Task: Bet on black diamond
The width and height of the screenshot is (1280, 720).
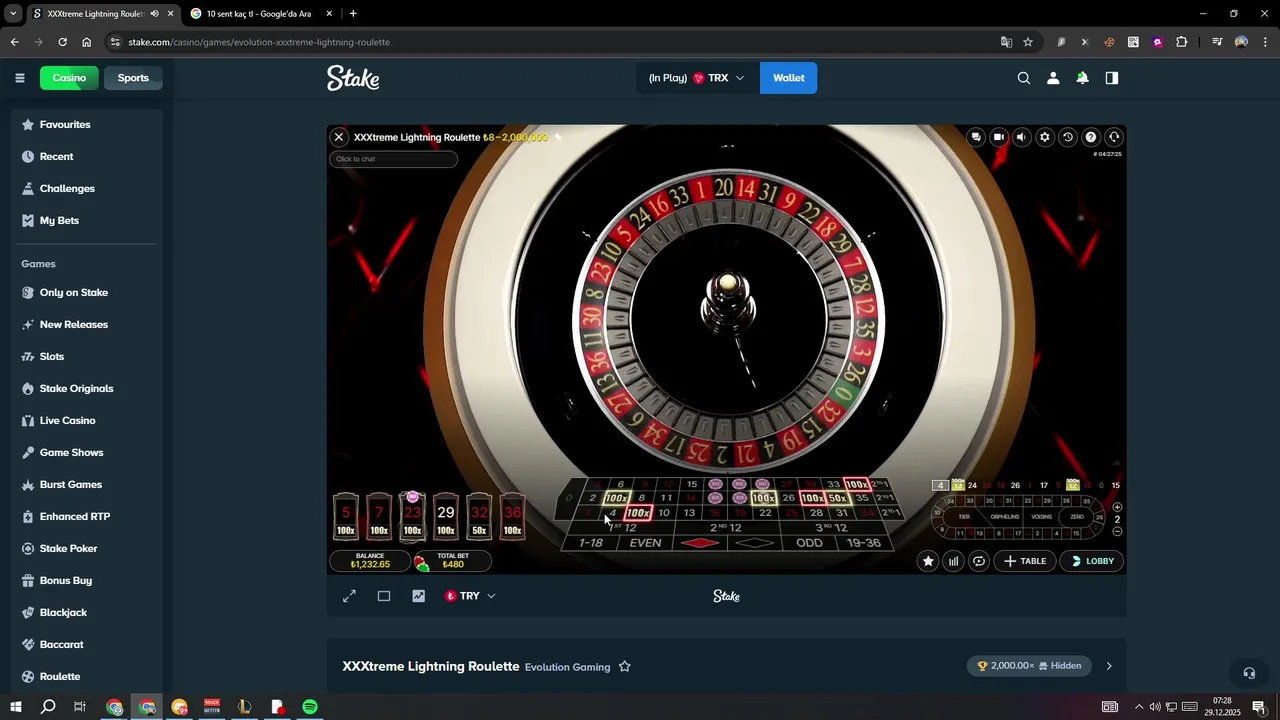Action: (755, 543)
